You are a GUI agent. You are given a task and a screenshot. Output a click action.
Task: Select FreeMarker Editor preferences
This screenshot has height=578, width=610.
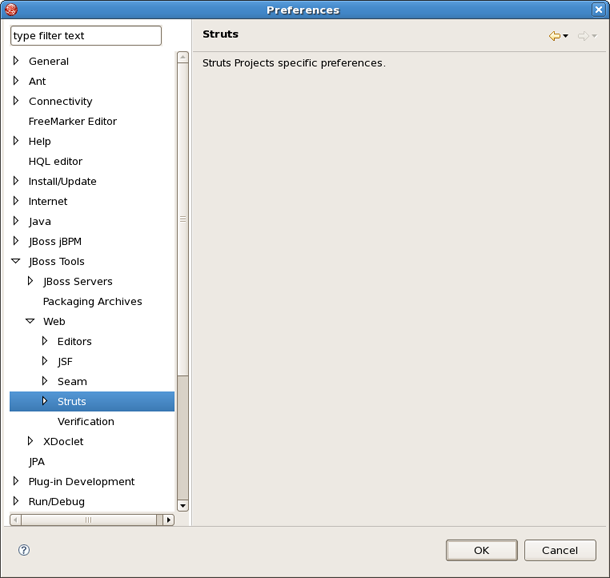point(72,121)
